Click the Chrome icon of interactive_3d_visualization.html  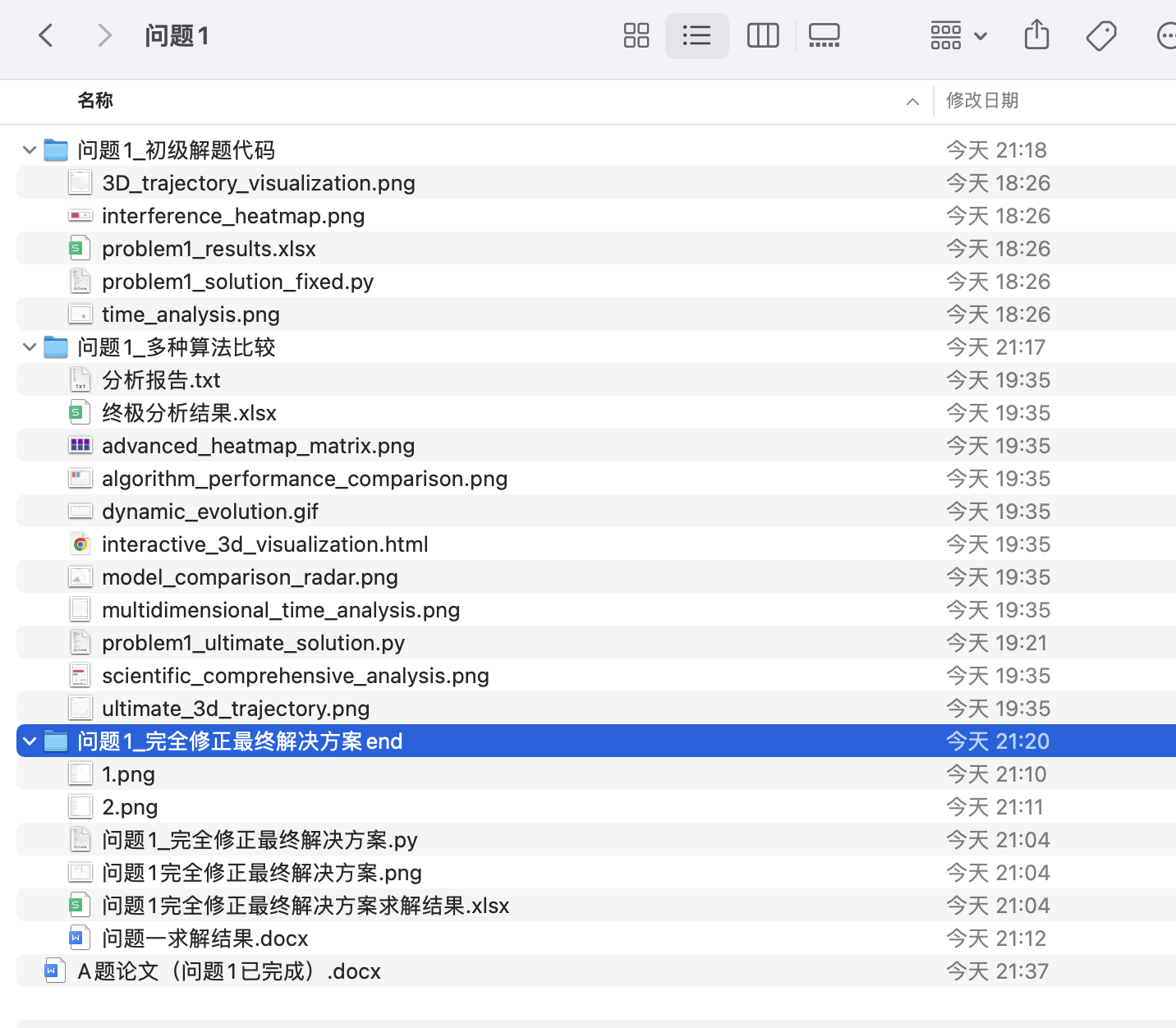coord(80,544)
